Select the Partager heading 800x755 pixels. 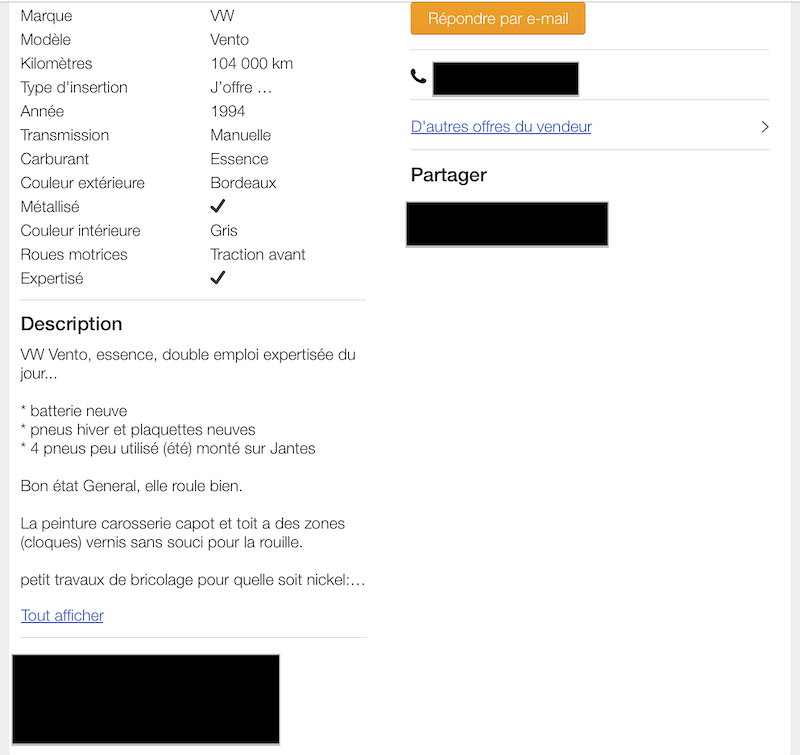(x=448, y=175)
